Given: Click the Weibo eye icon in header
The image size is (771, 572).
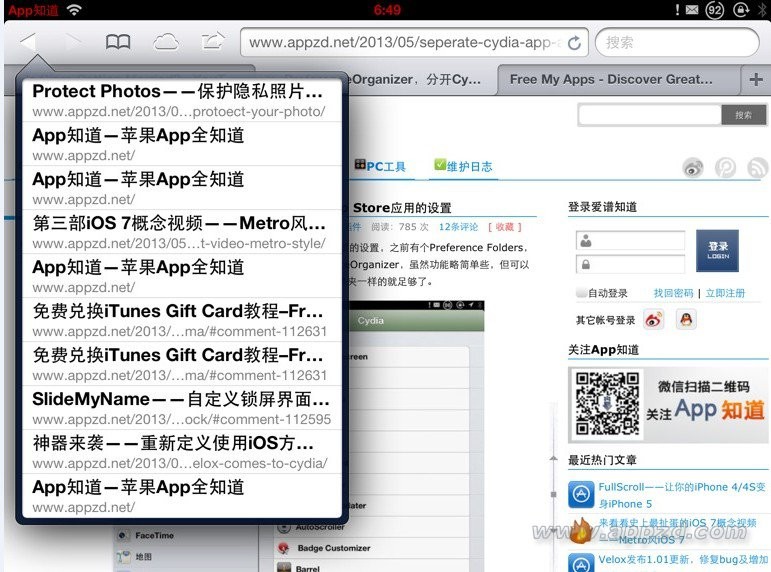Looking at the screenshot, I should click(693, 168).
